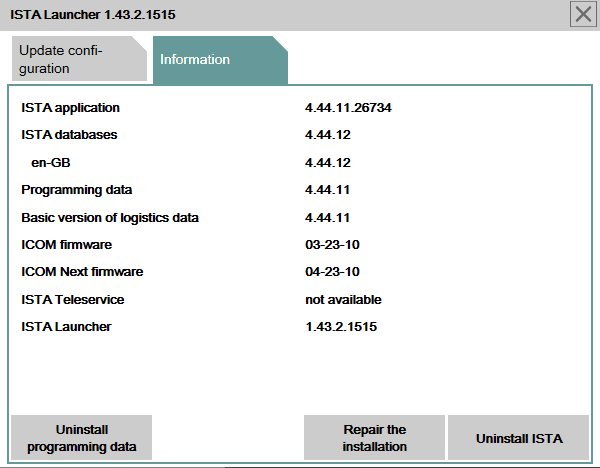Click Basic version of logistics data label
Image resolution: width=600 pixels, height=468 pixels.
pyautogui.click(x=110, y=218)
